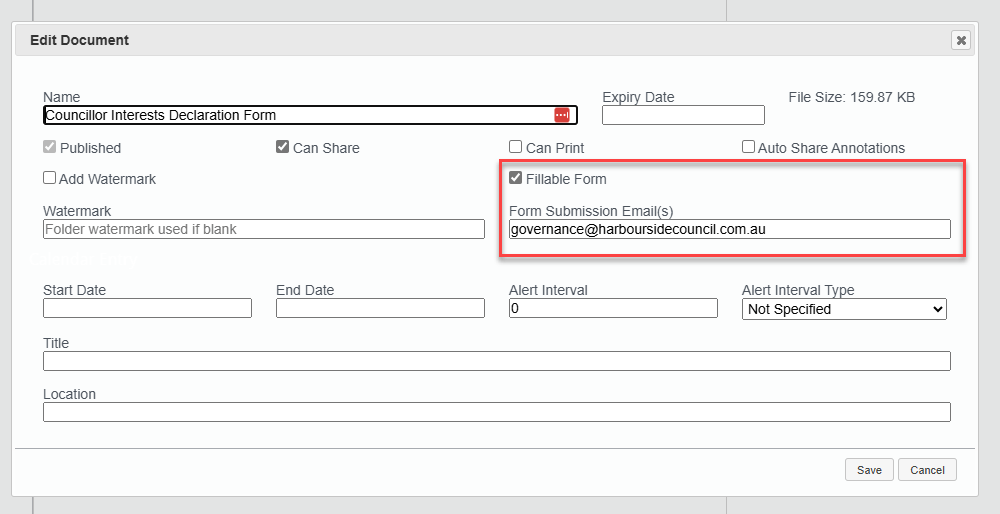The width and height of the screenshot is (1000, 514).
Task: Click the red icon inside Name field
Action: coord(561,115)
